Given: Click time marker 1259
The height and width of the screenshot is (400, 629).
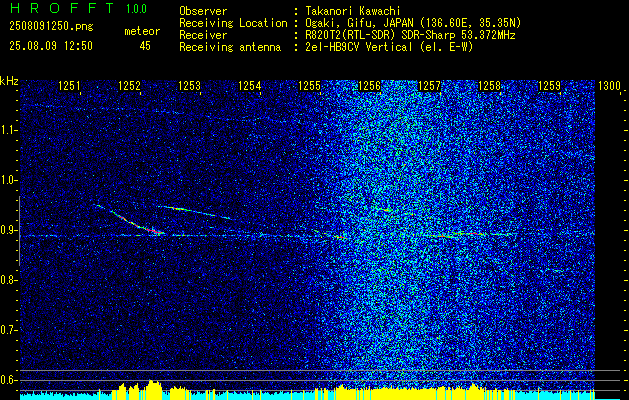Looking at the screenshot, I should 549,86.
